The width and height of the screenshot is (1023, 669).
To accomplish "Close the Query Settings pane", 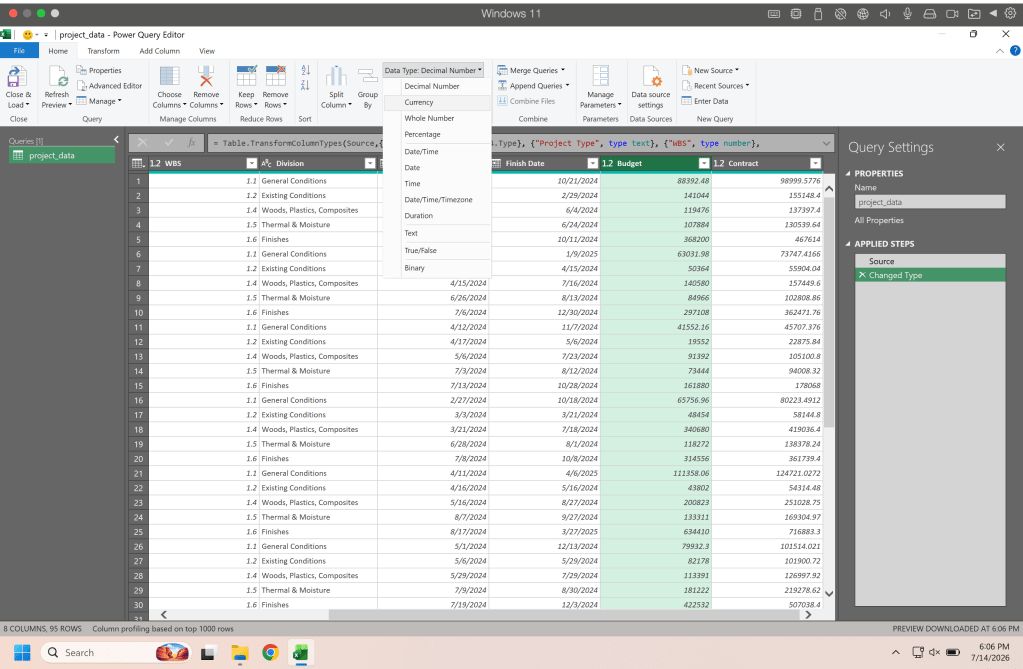I will click(1000, 148).
